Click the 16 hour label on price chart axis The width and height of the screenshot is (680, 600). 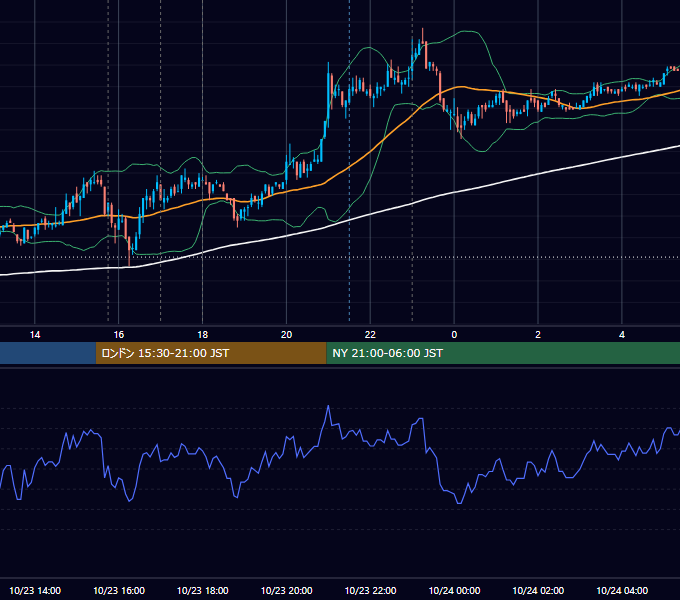tap(118, 335)
